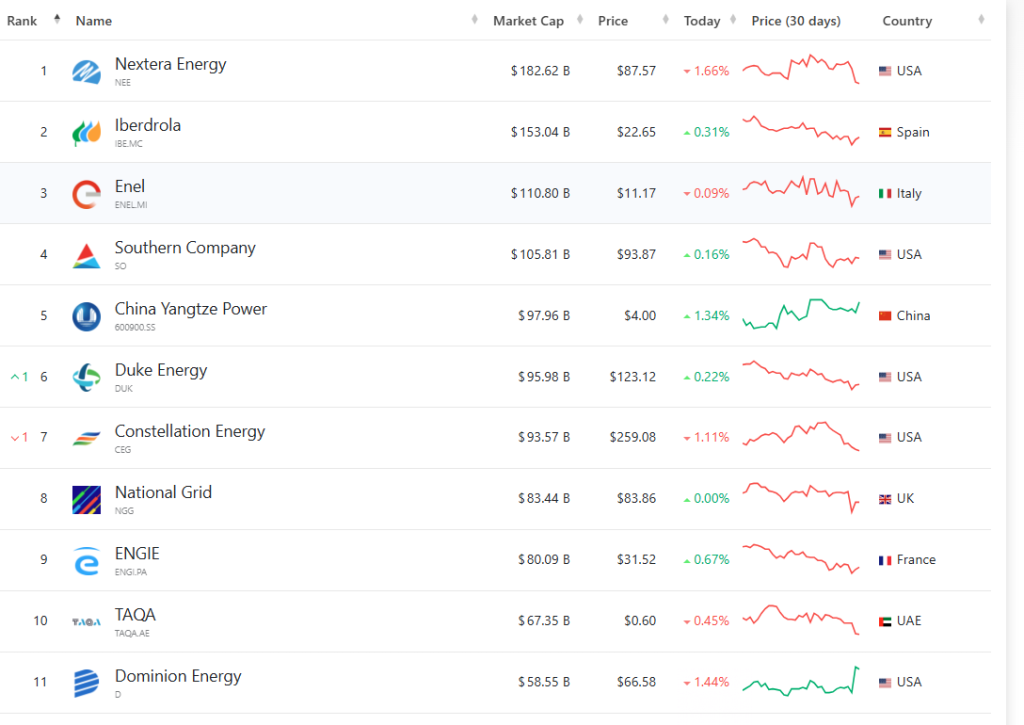Viewport: 1024px width, 725px height.
Task: Sort by Country column sort arrows
Action: coord(981,20)
